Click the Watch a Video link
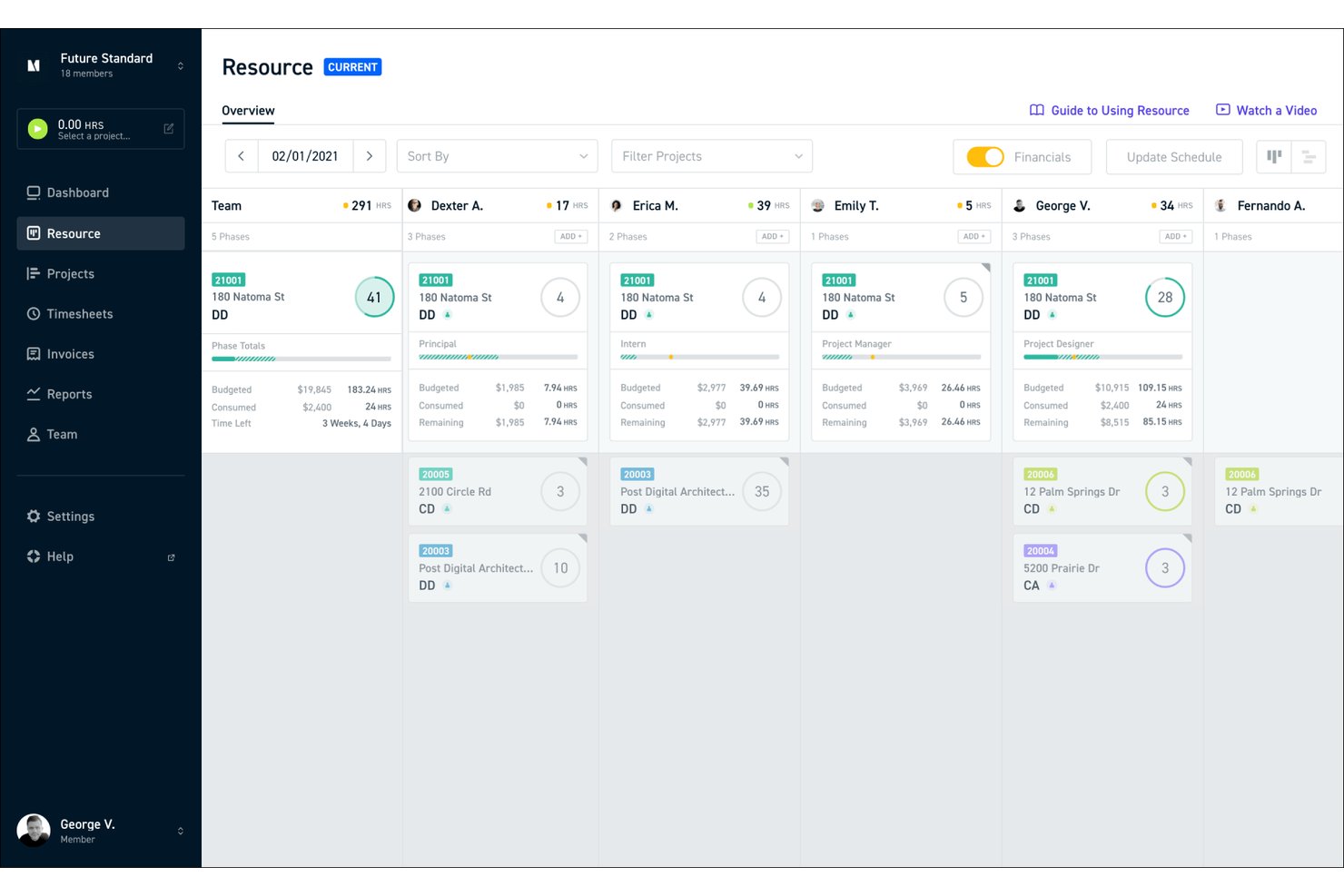The width and height of the screenshot is (1344, 896). [1266, 110]
